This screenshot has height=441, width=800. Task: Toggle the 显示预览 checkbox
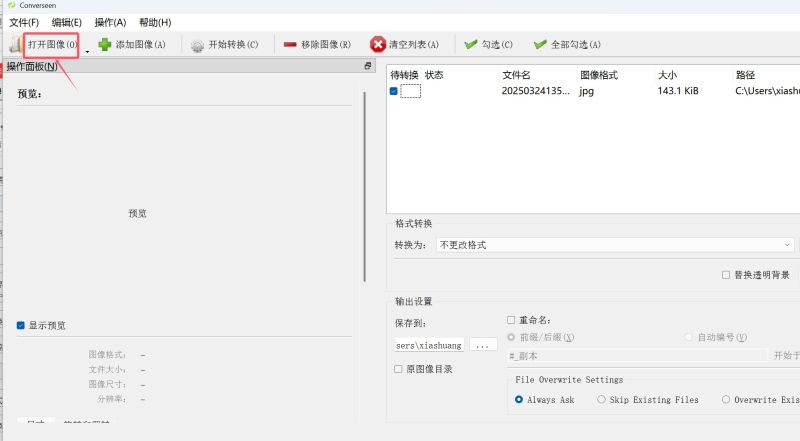pos(21,326)
